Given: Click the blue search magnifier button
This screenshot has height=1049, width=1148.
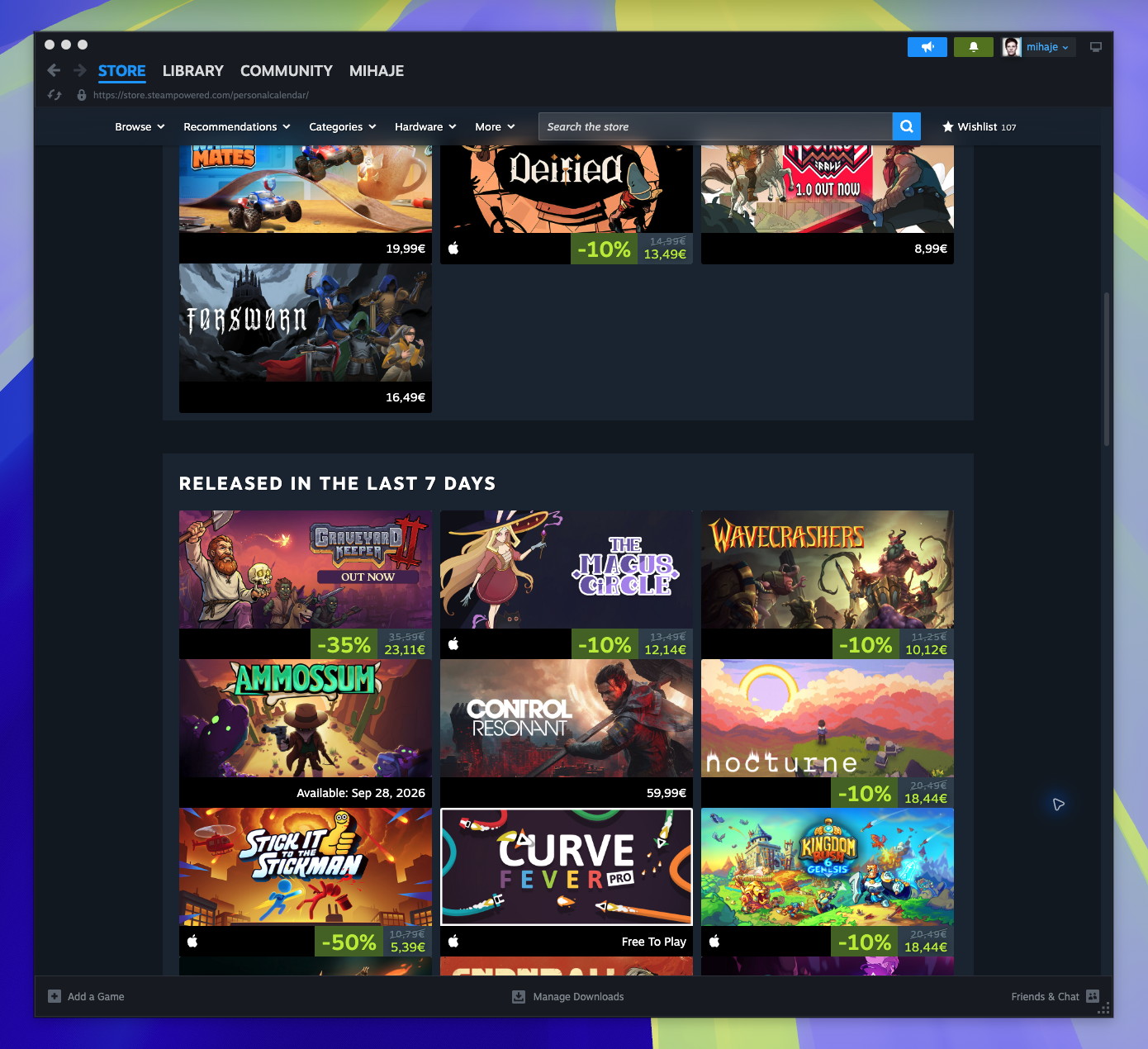Looking at the screenshot, I should point(906,126).
